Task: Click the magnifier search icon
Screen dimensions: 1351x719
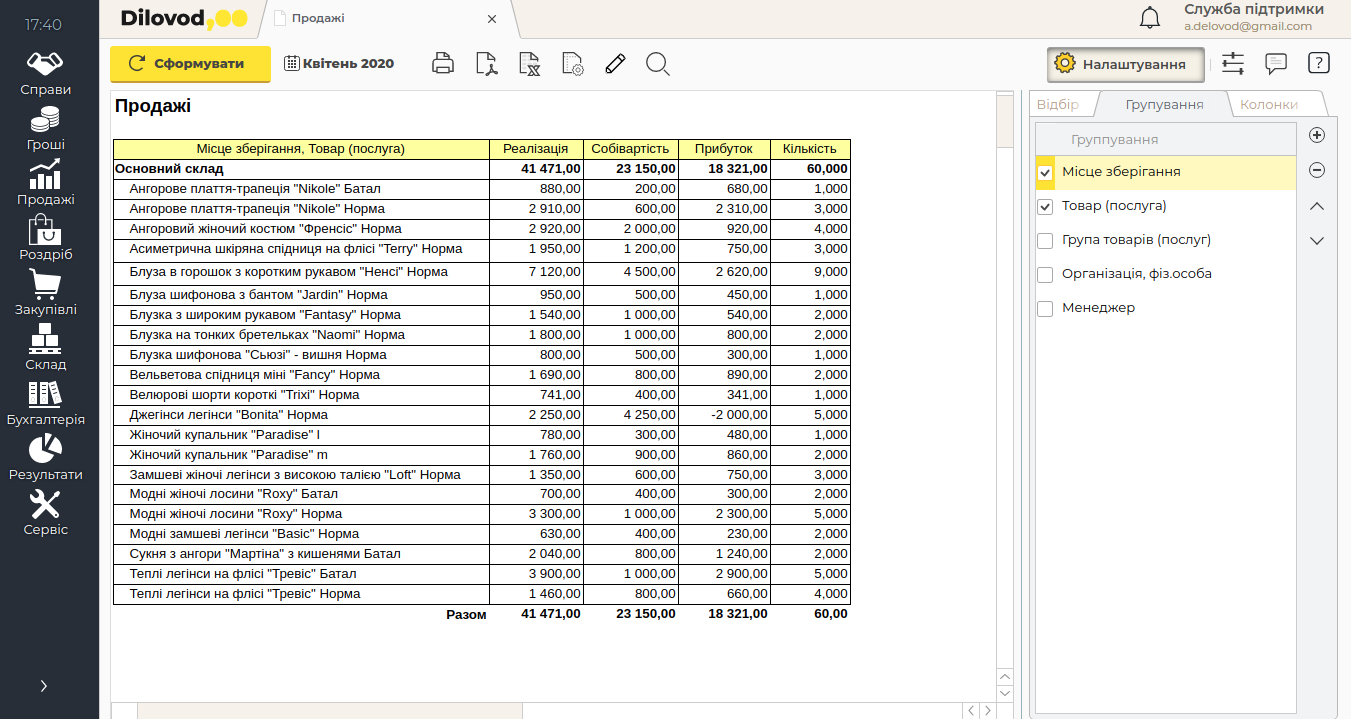Action: point(657,64)
